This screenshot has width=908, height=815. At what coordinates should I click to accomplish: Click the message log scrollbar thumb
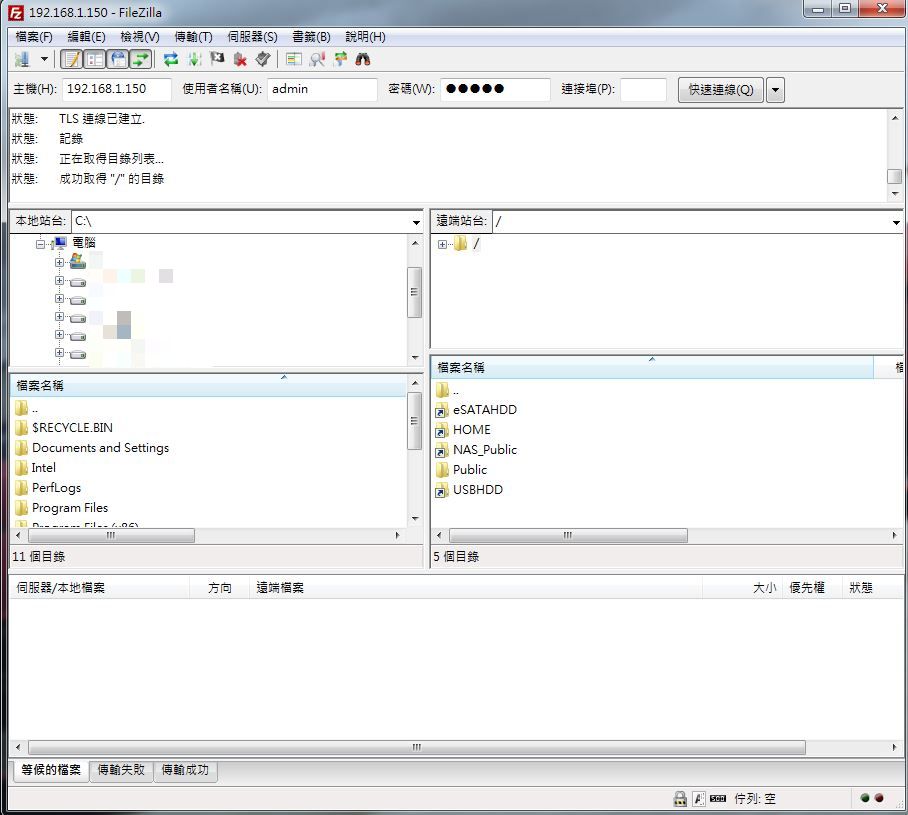pyautogui.click(x=895, y=176)
